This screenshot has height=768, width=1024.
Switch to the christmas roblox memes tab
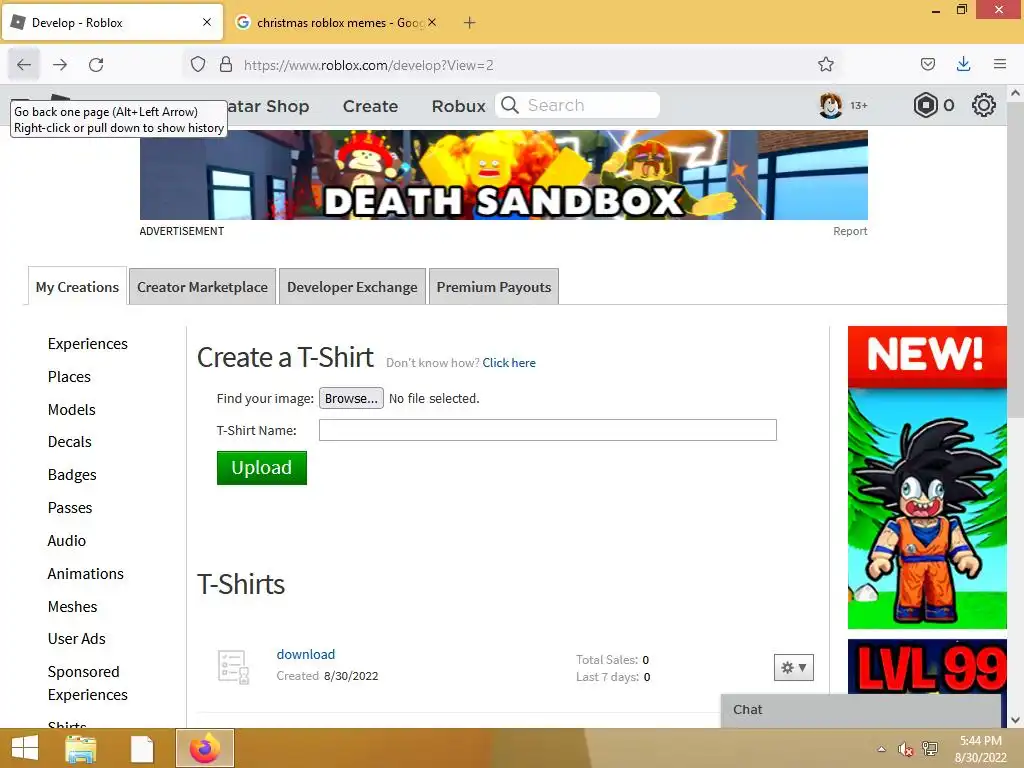tap(338, 22)
